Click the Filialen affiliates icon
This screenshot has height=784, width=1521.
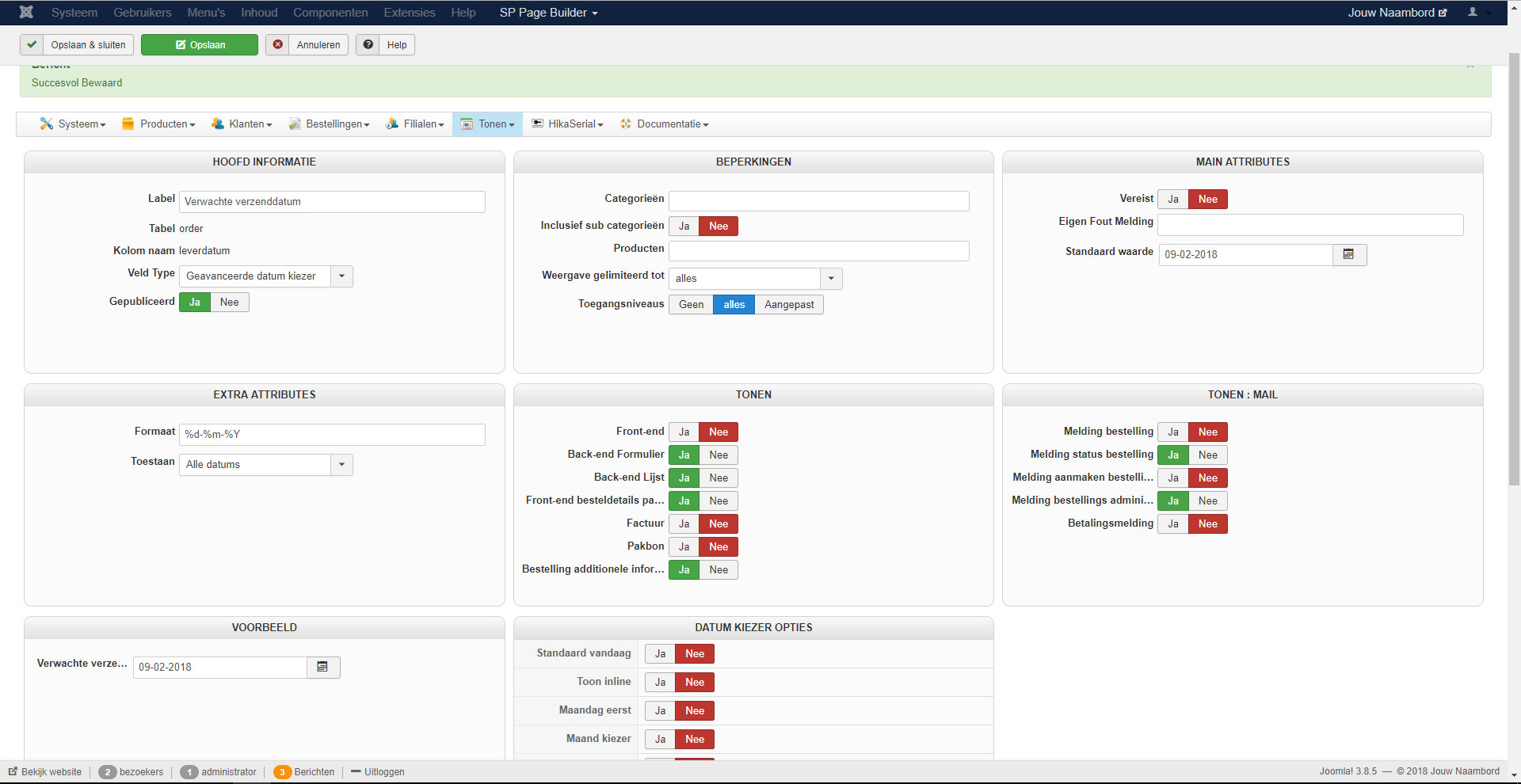tap(392, 124)
